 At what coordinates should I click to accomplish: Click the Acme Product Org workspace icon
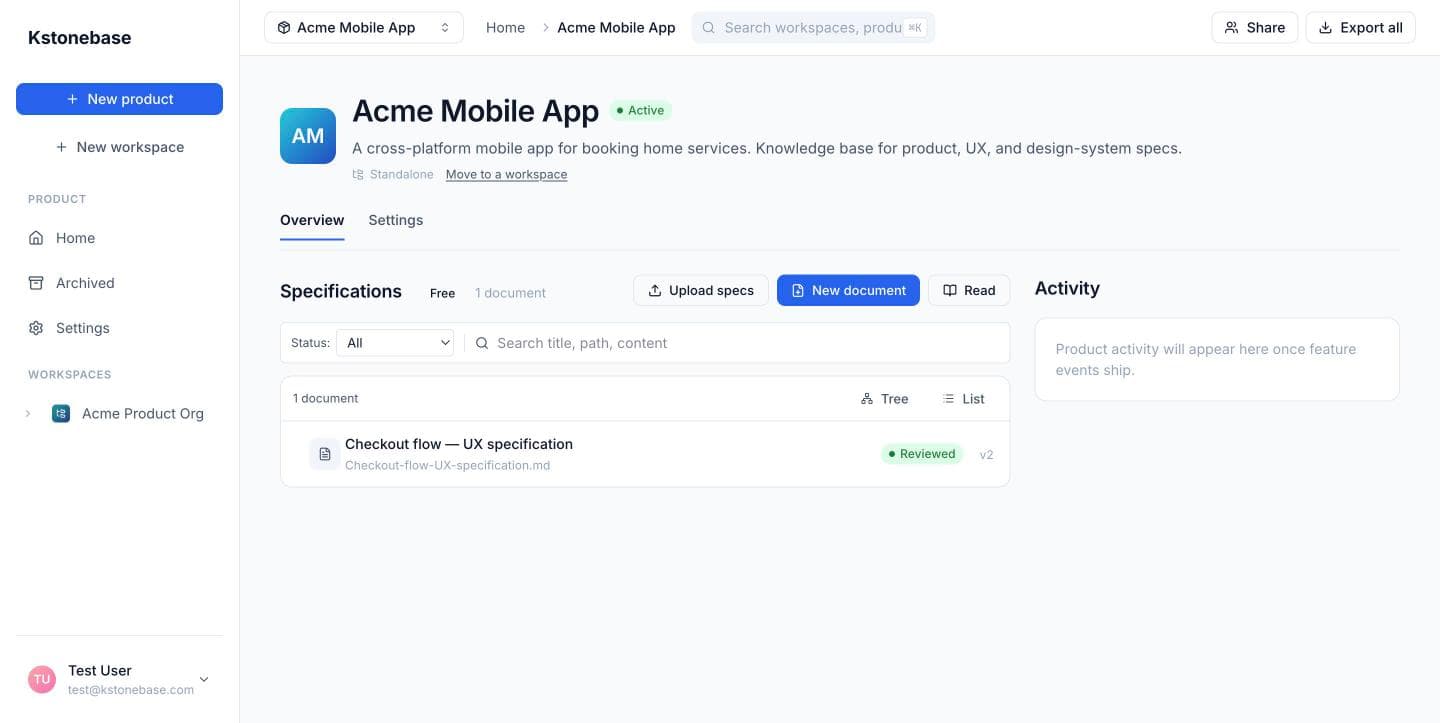[61, 413]
